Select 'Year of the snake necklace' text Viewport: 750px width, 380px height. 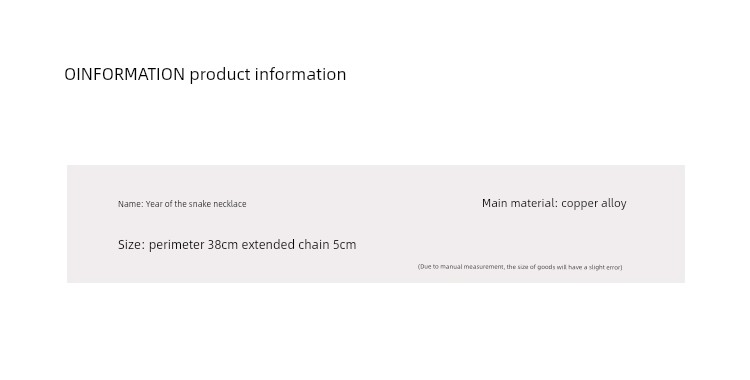[196, 204]
